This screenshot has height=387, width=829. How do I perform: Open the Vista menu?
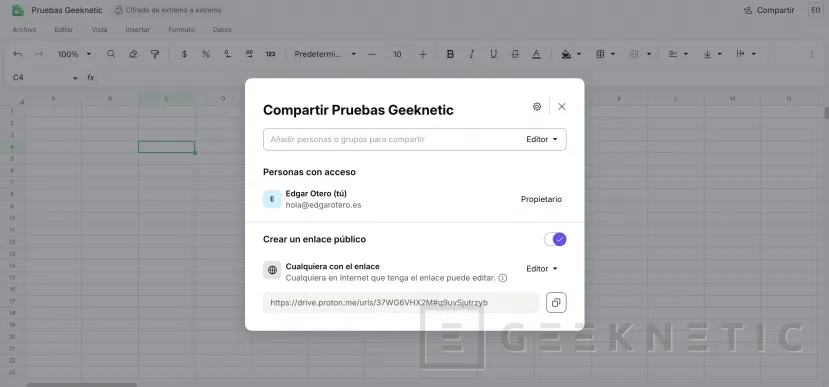99,30
